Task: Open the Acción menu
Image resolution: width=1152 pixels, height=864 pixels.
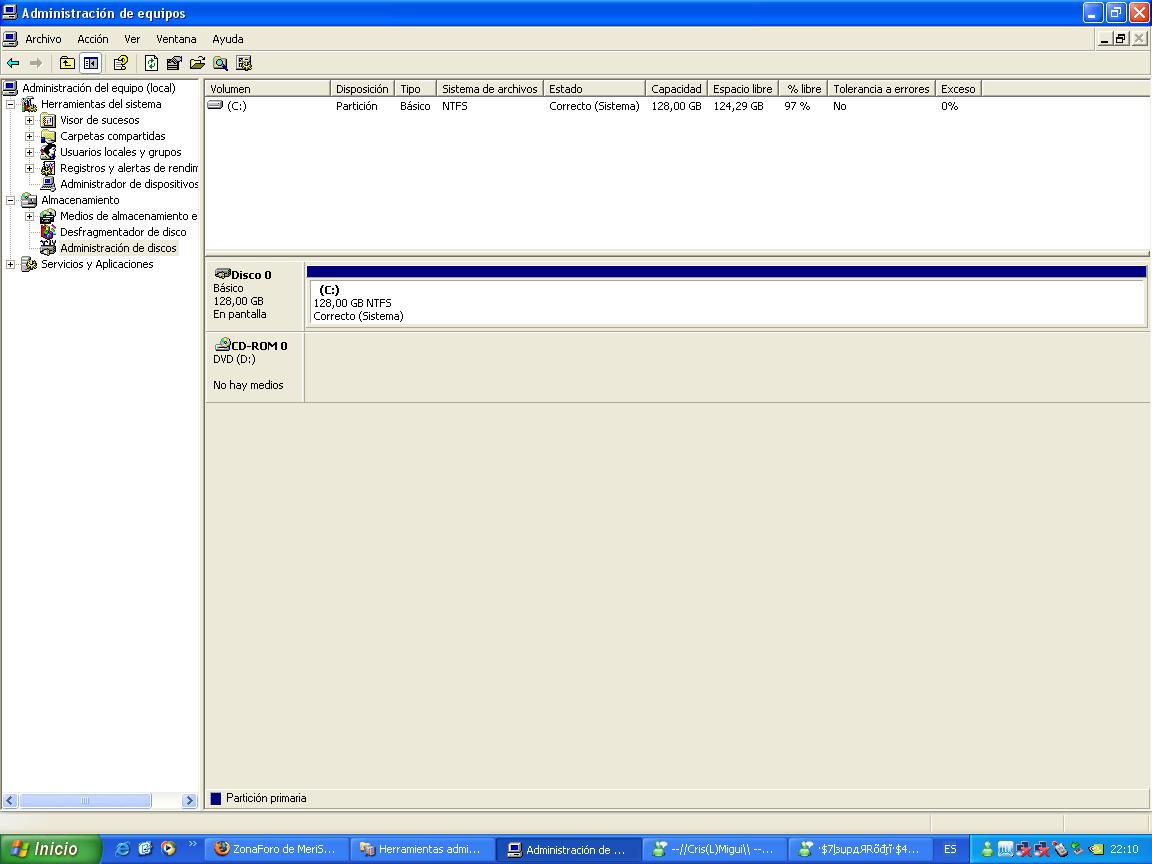Action: [92, 39]
